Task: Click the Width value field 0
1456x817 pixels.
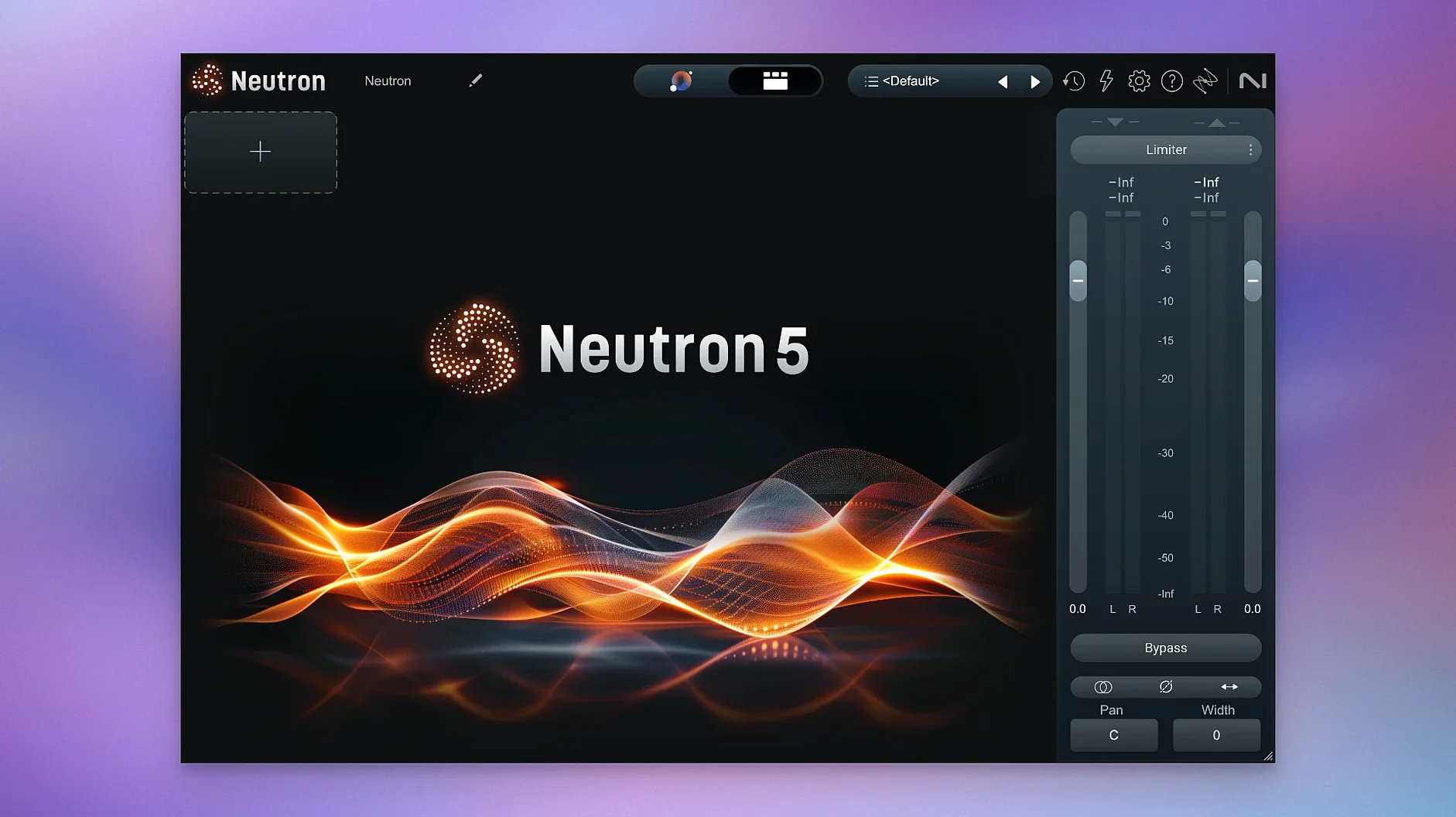Action: click(1216, 735)
